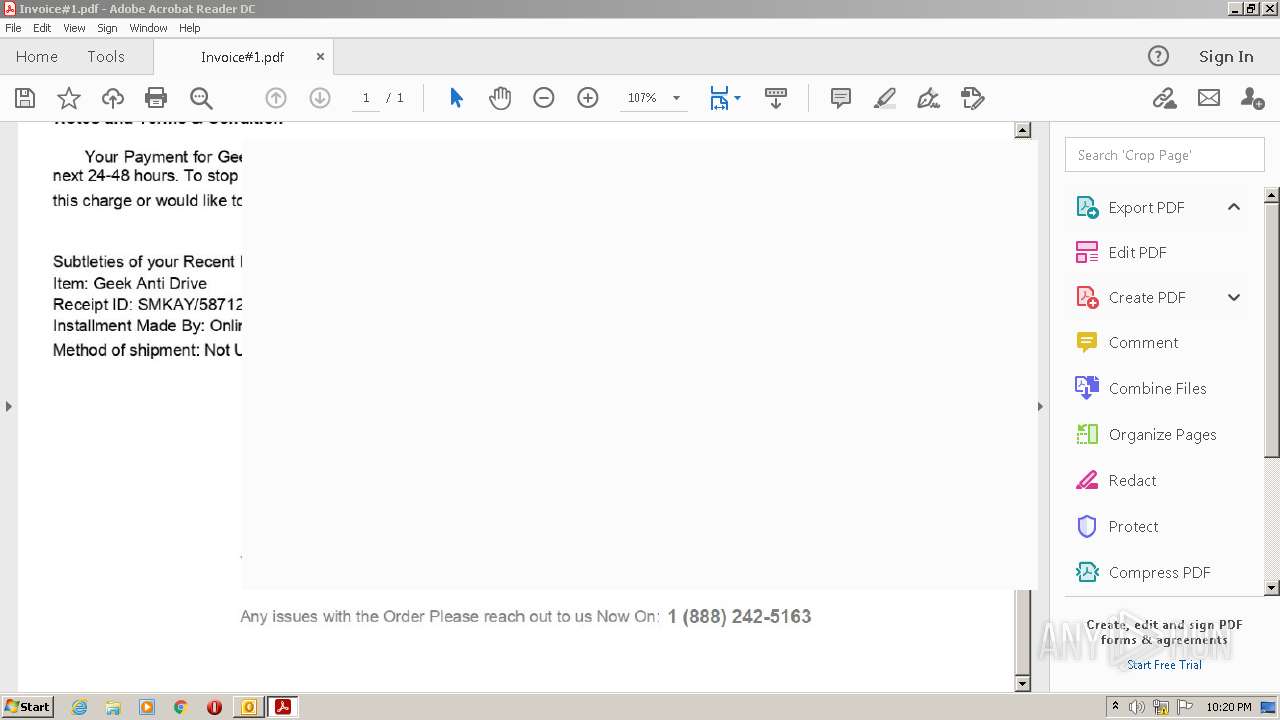Launch Internet Explorer from the taskbar
The image size is (1280, 720).
79,707
